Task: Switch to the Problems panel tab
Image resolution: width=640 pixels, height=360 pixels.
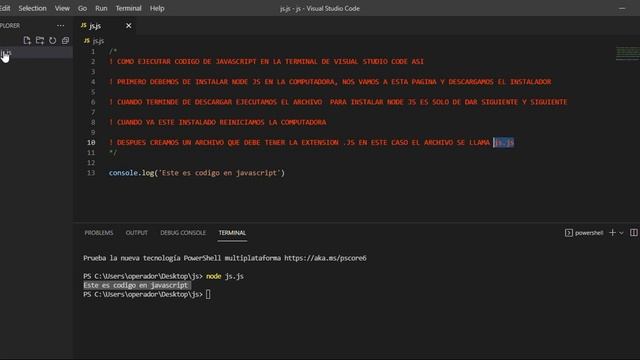Action: (99, 233)
